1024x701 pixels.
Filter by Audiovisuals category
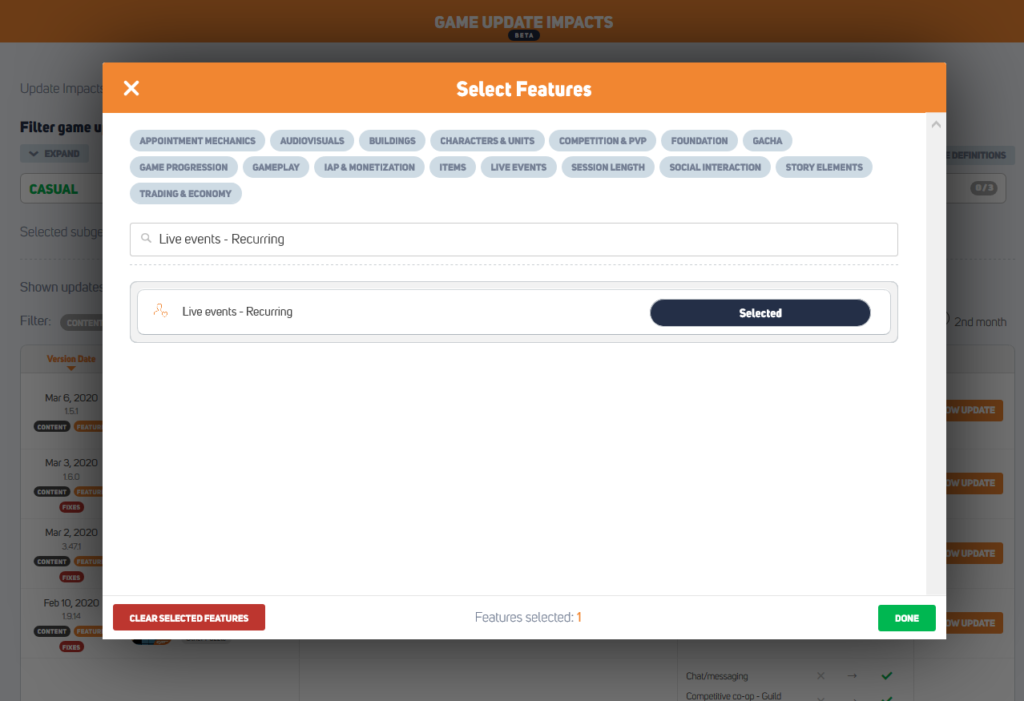point(312,141)
